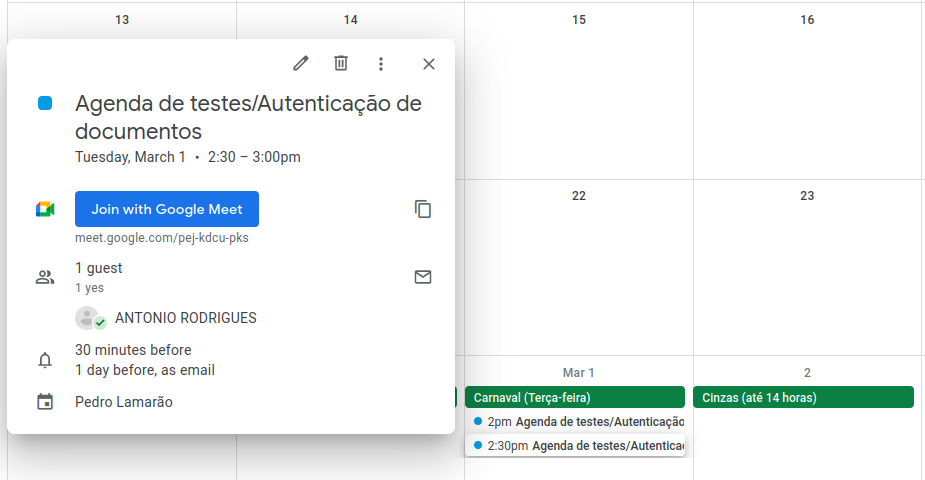The image size is (925, 480).
Task: Click the calendar owner icon
Action: [45, 402]
